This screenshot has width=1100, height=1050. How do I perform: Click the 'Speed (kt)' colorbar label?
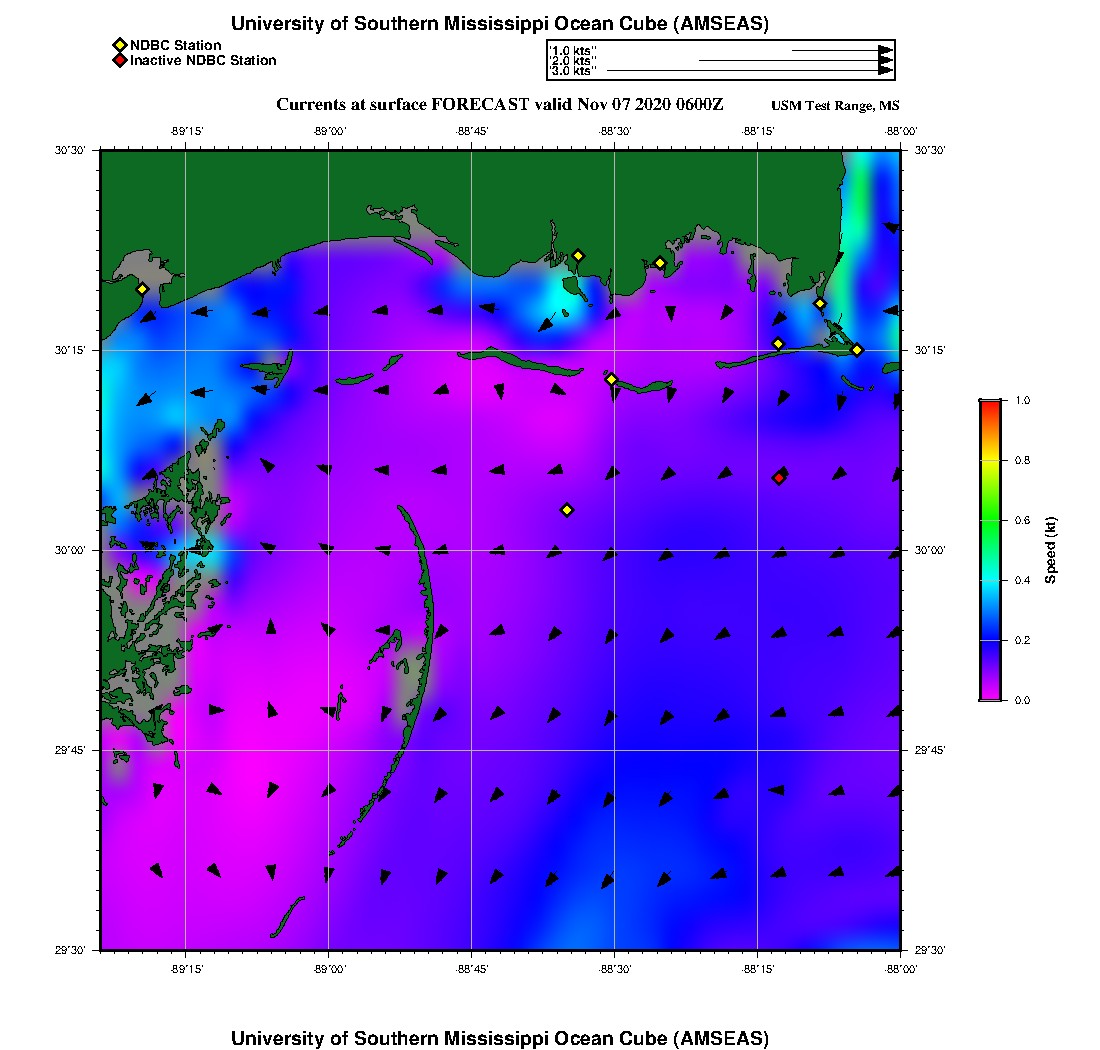pyautogui.click(x=1051, y=550)
